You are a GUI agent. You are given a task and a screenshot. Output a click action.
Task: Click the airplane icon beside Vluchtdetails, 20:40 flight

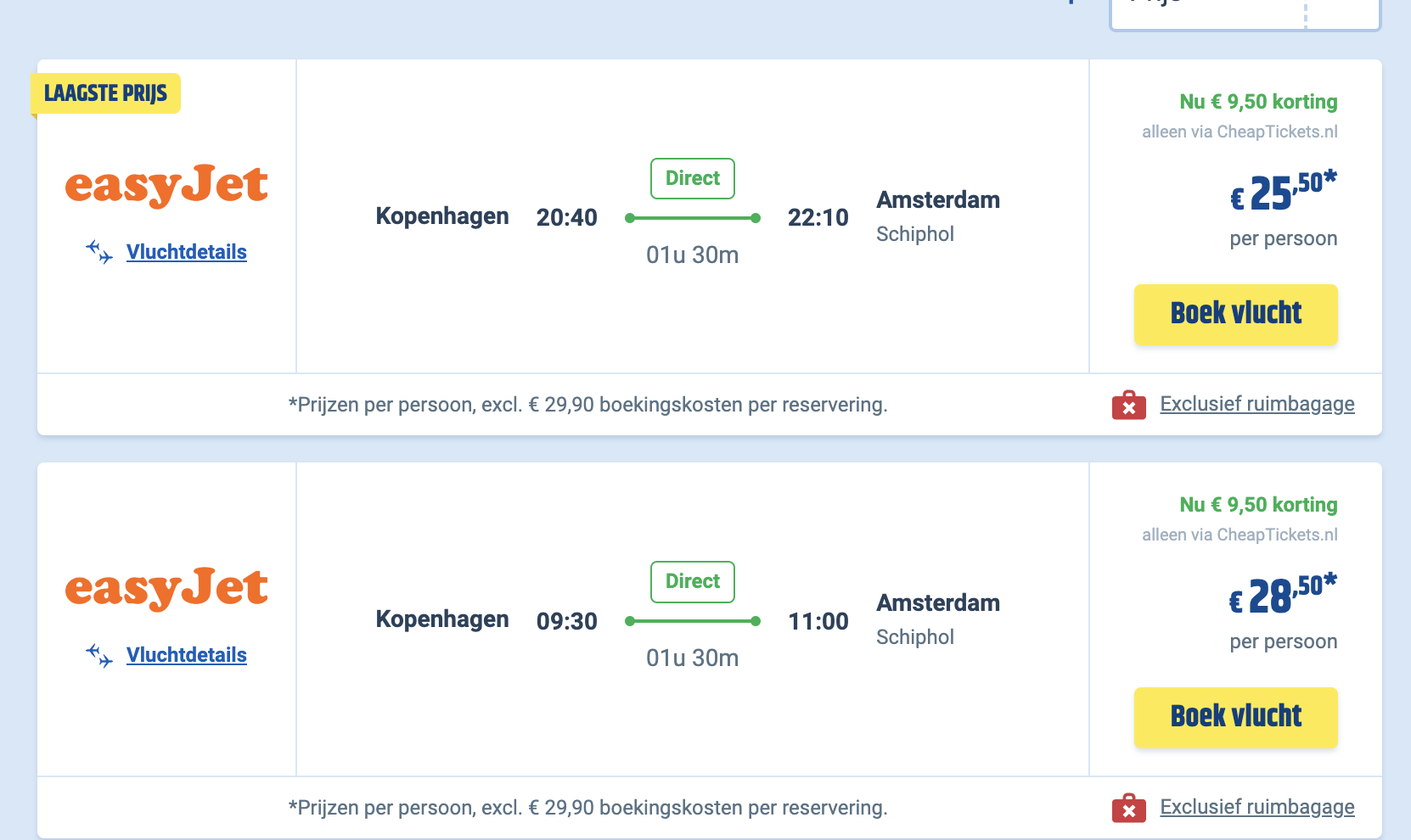pos(99,252)
